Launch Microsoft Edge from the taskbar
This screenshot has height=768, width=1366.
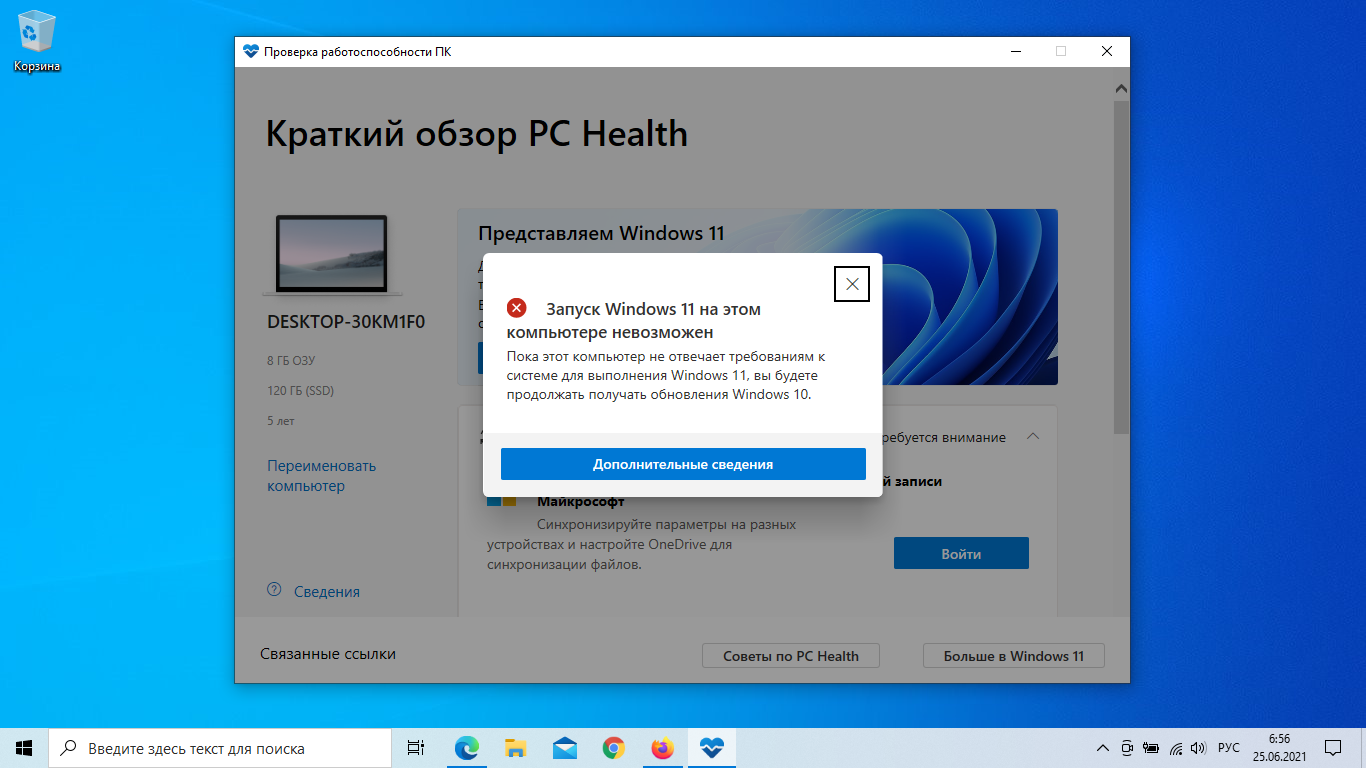466,748
